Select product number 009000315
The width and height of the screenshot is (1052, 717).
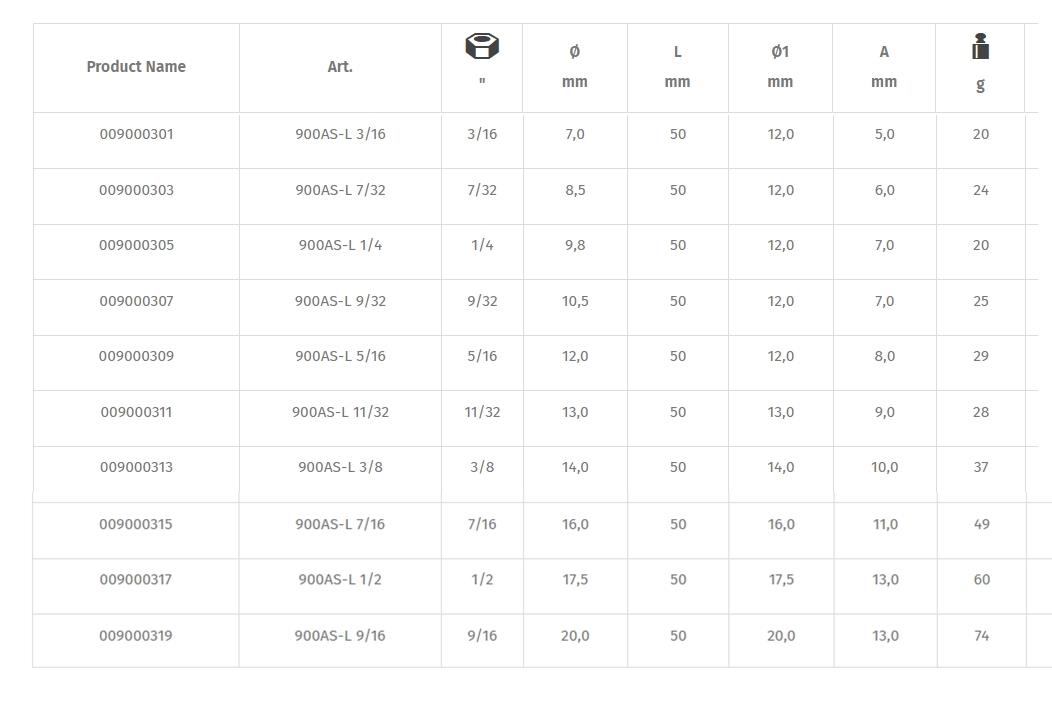click(x=136, y=524)
